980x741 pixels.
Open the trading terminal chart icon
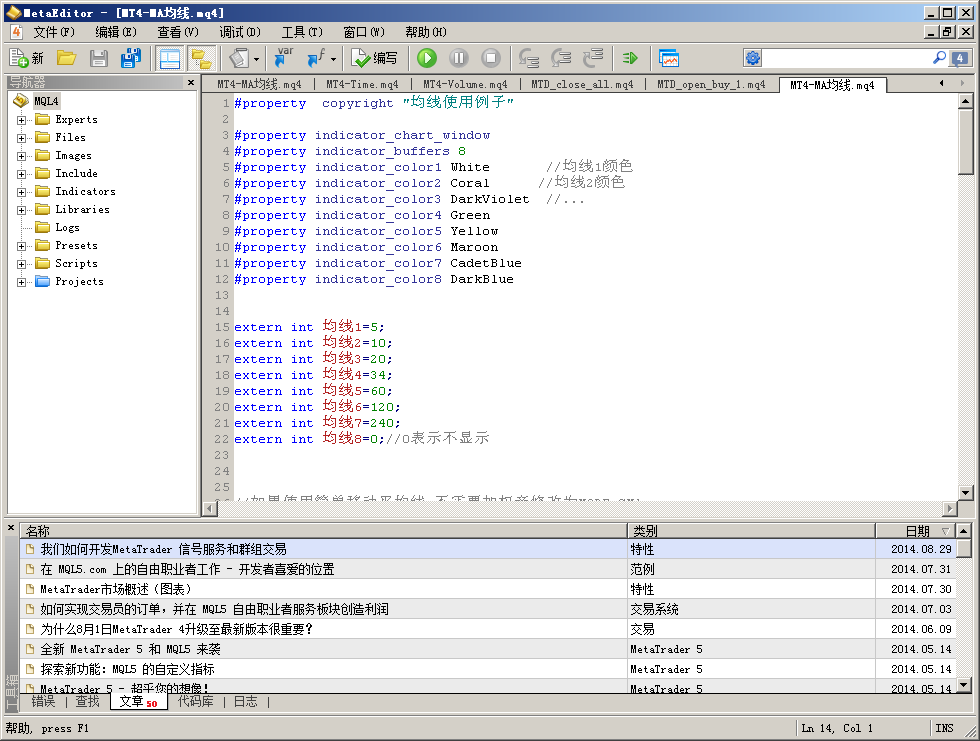(x=669, y=59)
